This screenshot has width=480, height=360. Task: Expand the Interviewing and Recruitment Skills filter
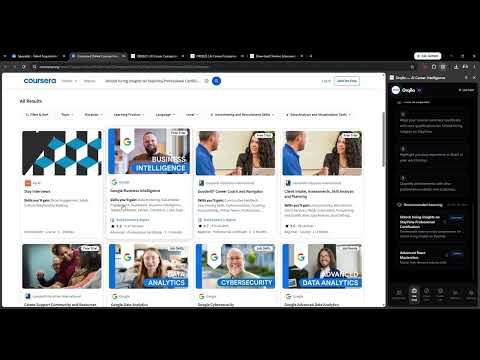pyautogui.click(x=242, y=114)
